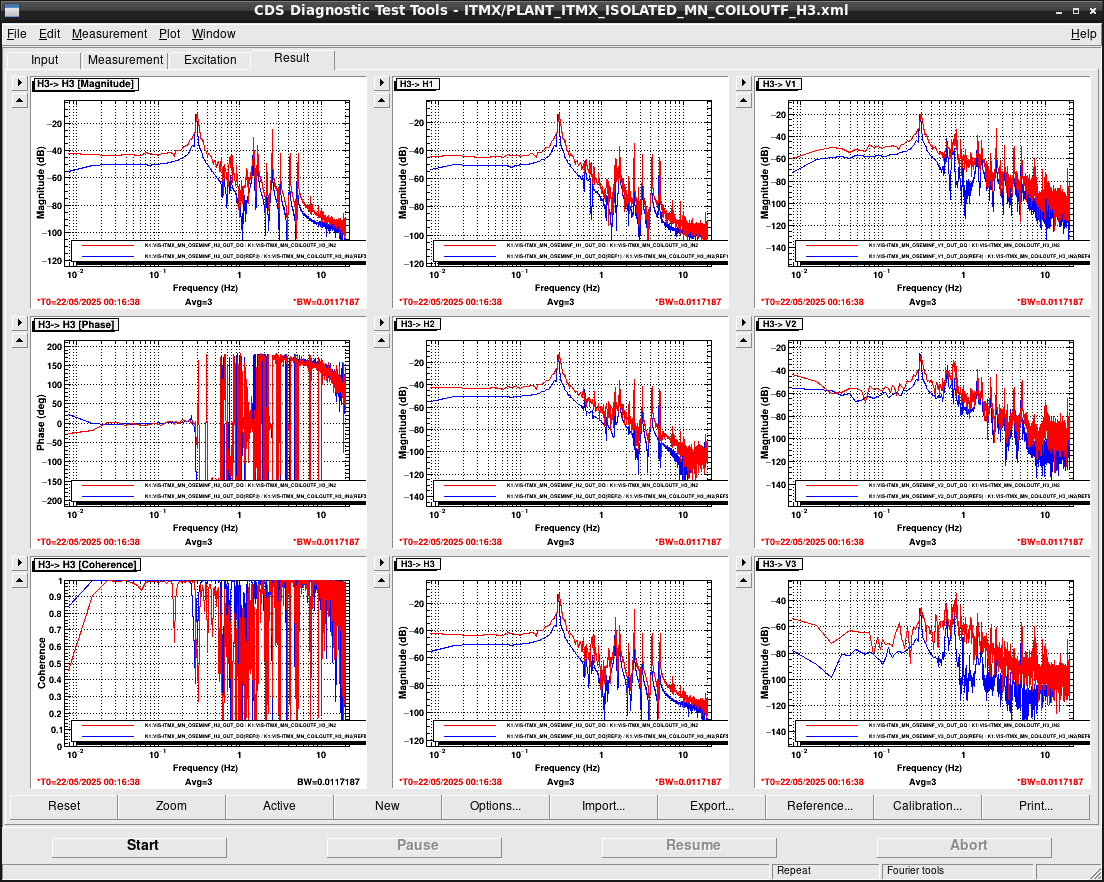This screenshot has height=882, width=1104.
Task: Open the Window menu
Action: [213, 34]
